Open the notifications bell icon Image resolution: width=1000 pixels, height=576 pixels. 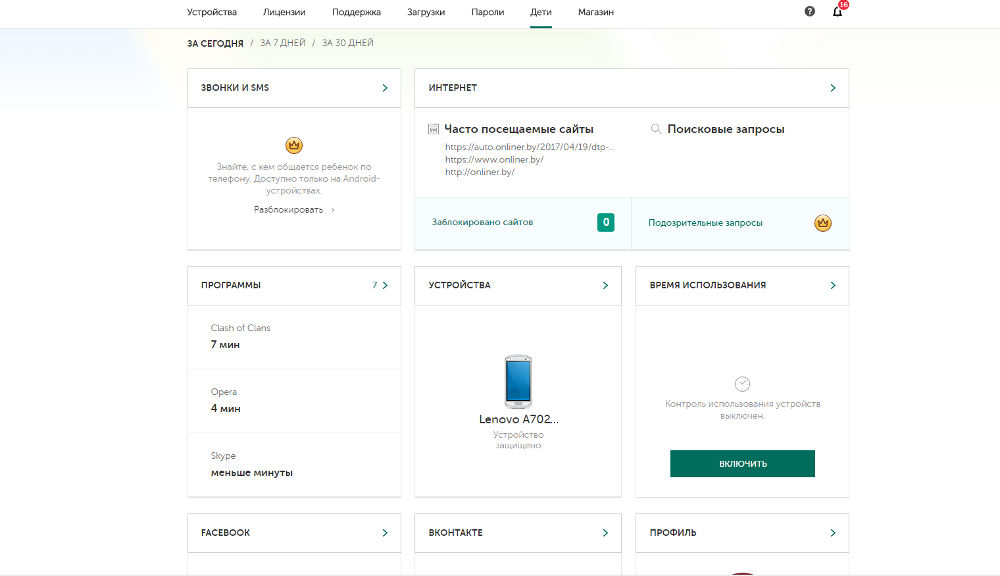click(838, 12)
